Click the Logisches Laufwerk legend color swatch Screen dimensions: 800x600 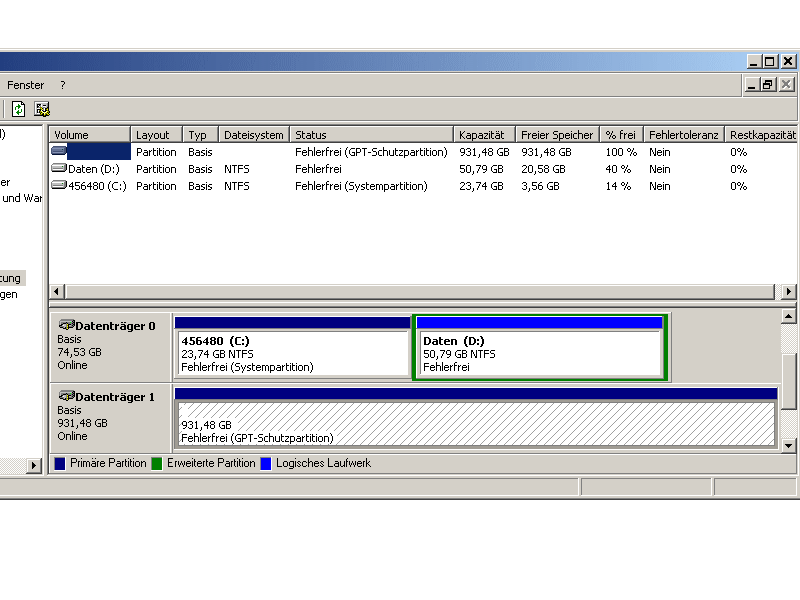pos(266,463)
